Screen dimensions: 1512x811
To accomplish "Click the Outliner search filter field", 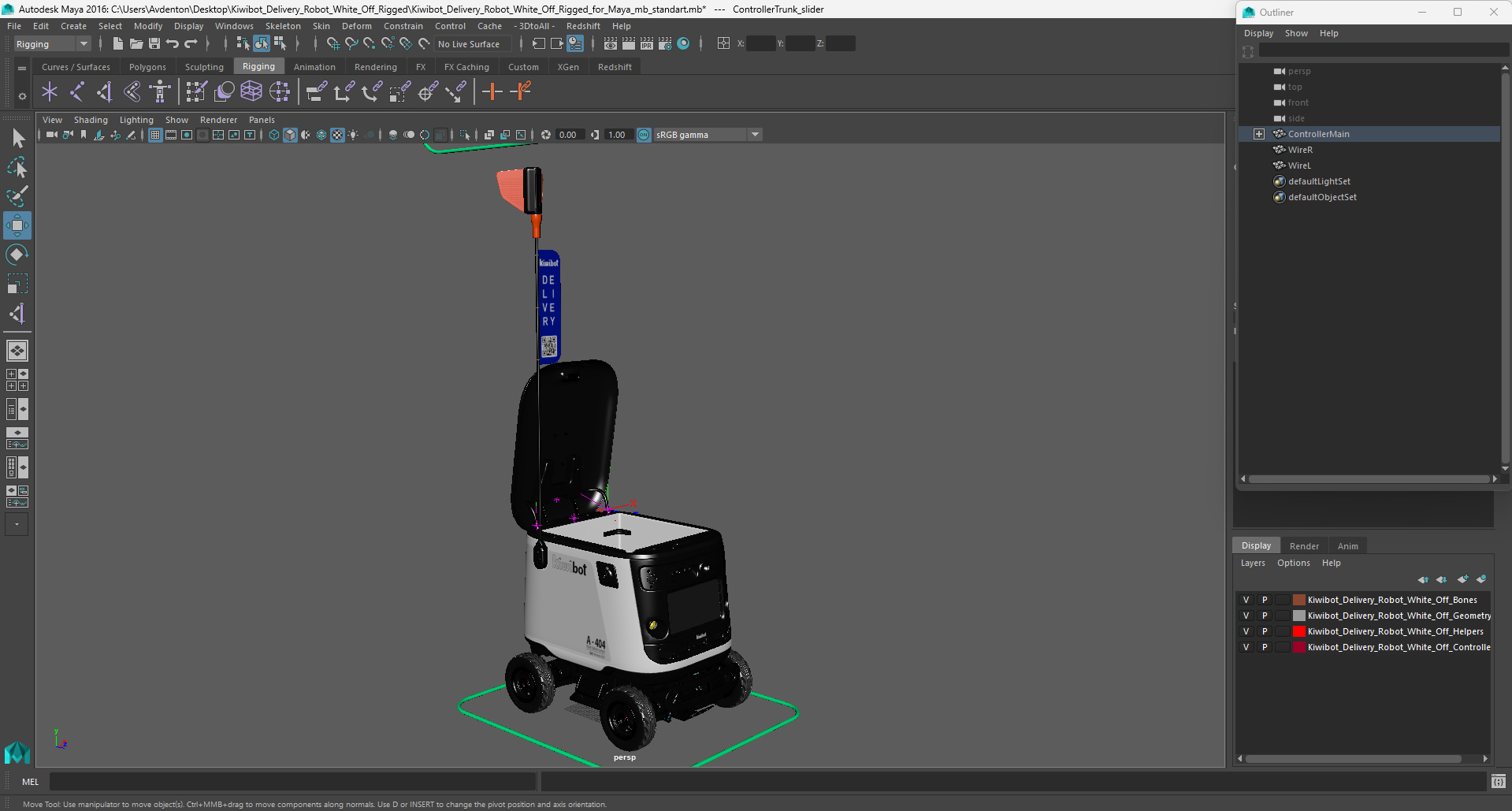I will (x=1383, y=51).
